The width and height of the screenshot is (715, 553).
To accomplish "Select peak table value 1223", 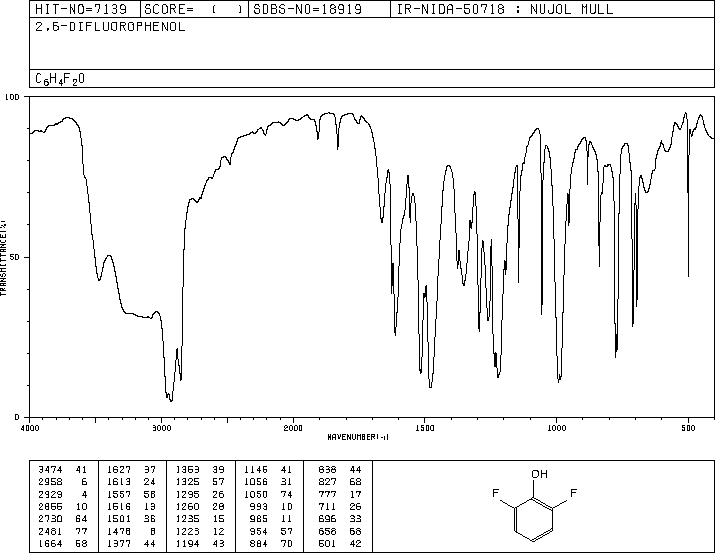I will pos(187,532).
